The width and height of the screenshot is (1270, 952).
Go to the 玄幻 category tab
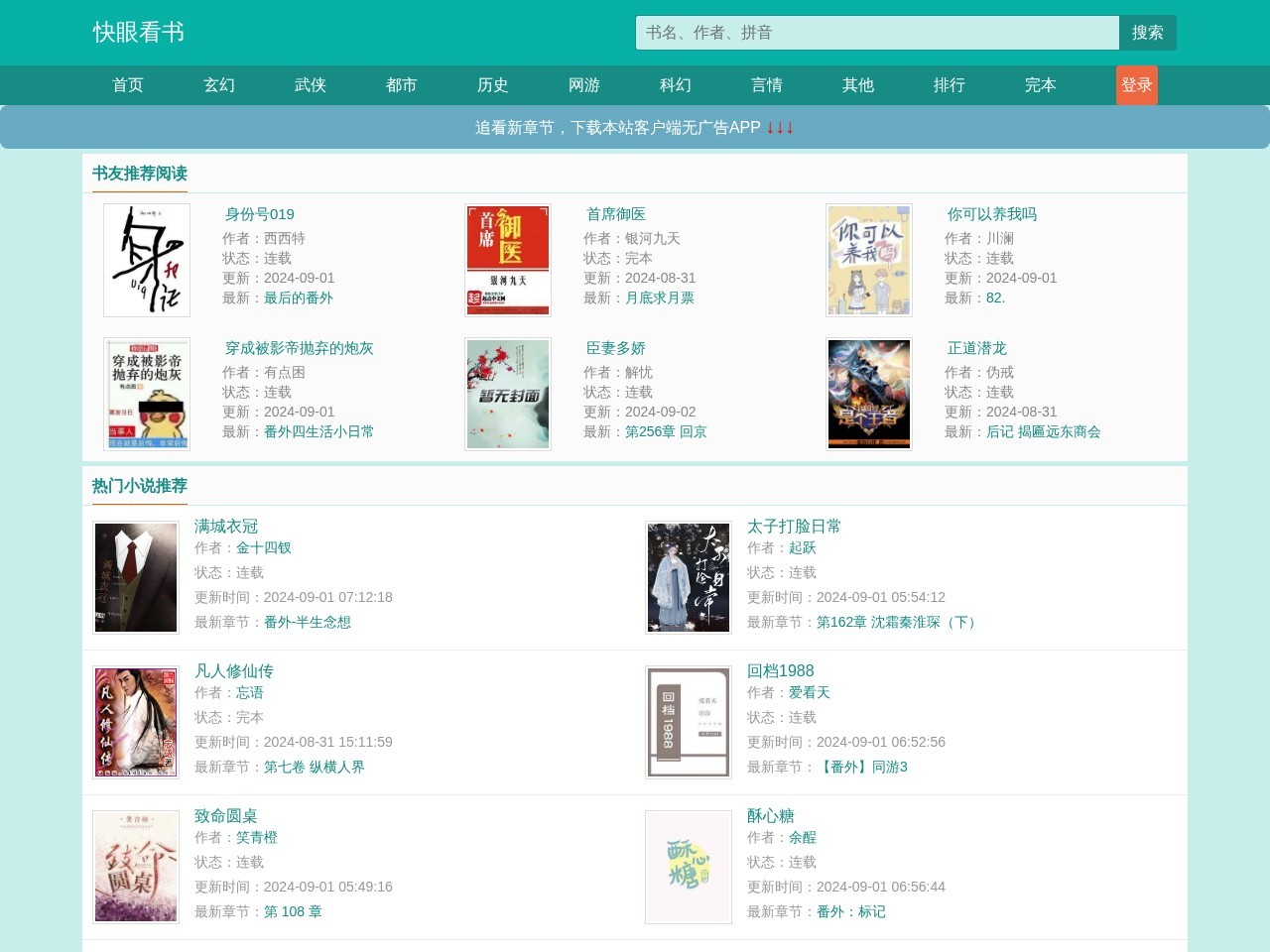point(219,85)
